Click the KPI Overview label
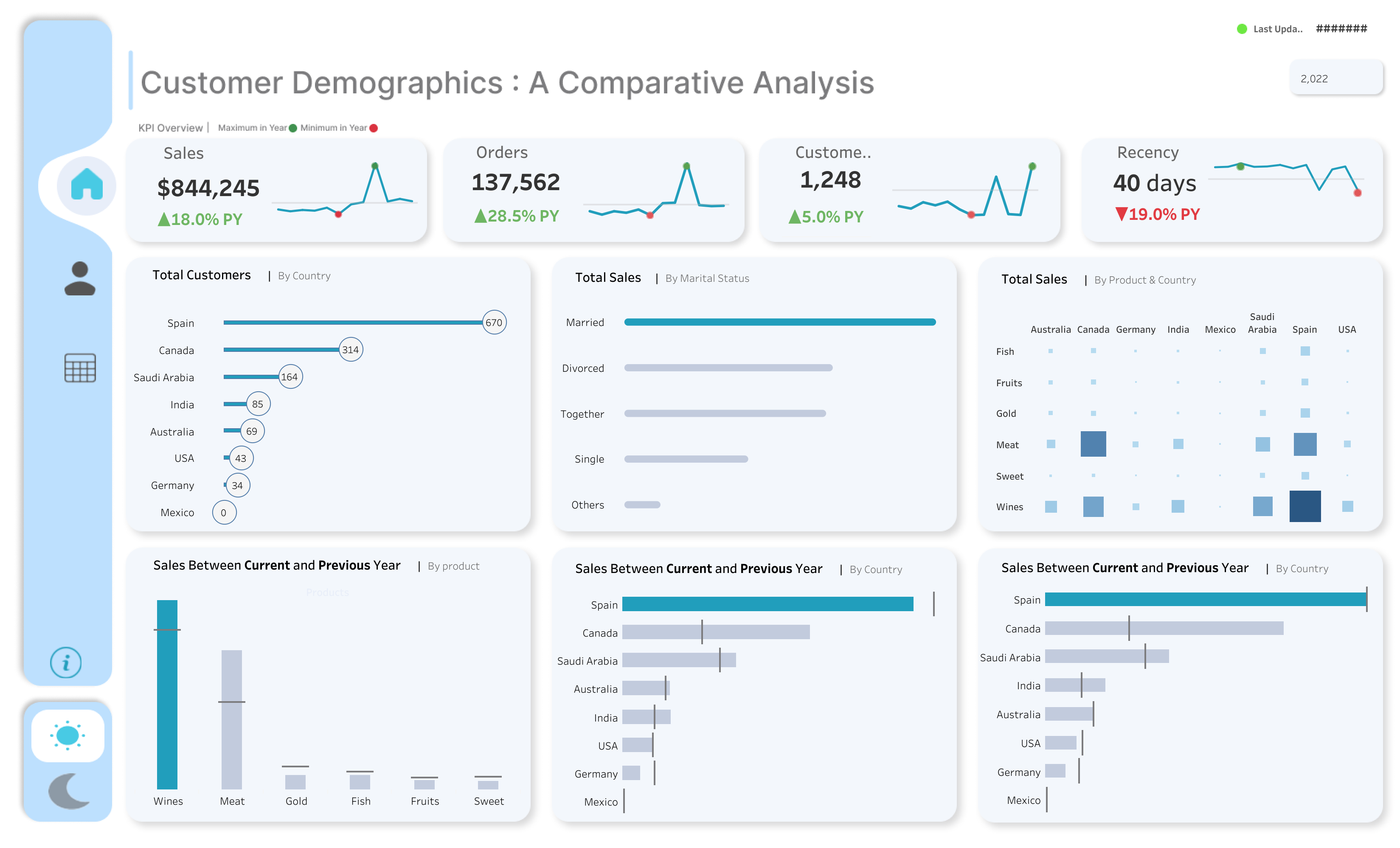 [170, 128]
